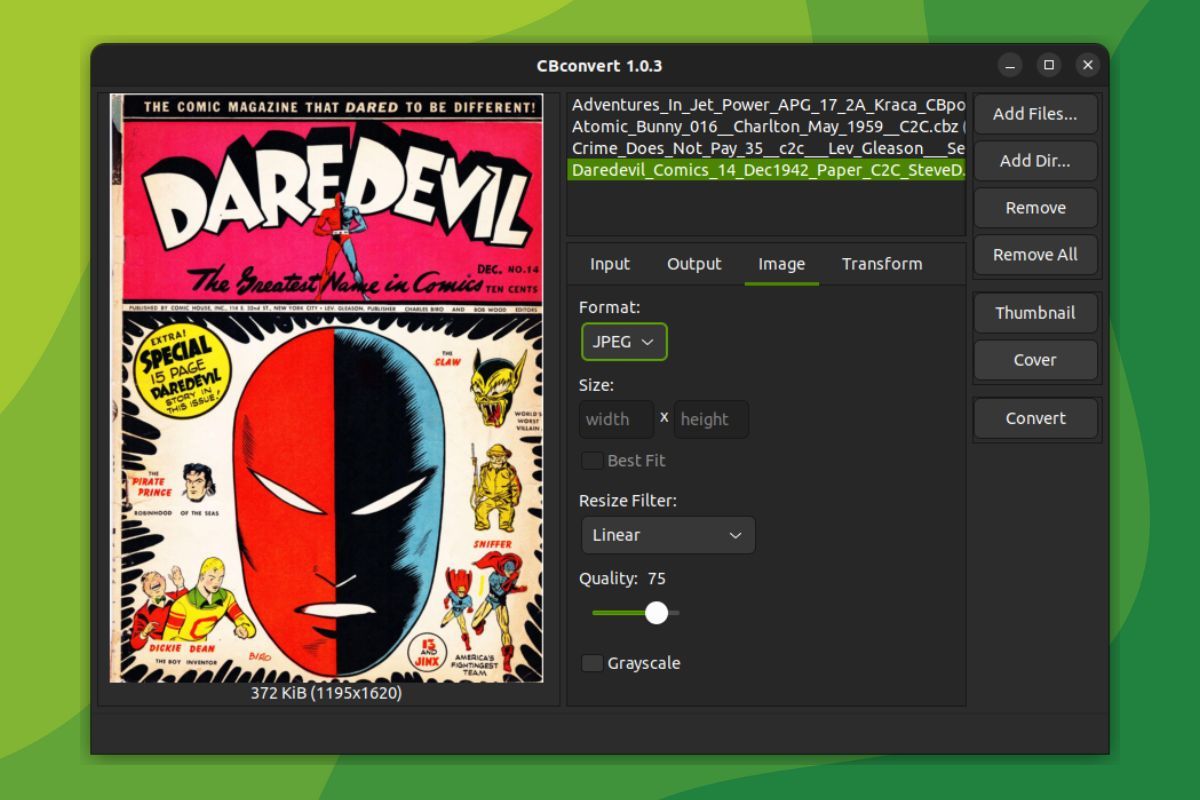
Task: Select the Image tab
Action: tap(781, 264)
